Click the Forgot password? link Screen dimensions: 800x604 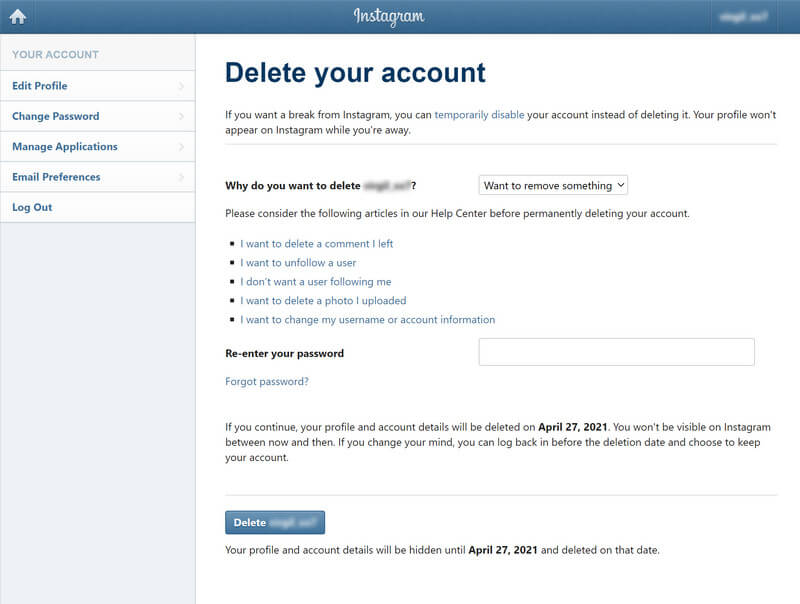coord(267,381)
